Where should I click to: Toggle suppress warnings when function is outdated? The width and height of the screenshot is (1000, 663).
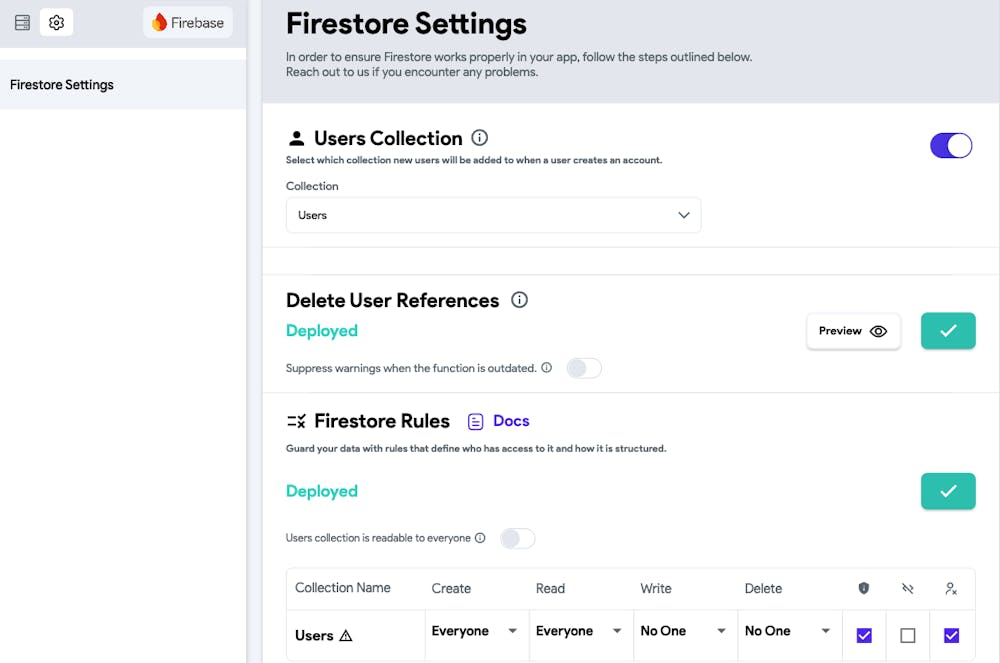(584, 368)
